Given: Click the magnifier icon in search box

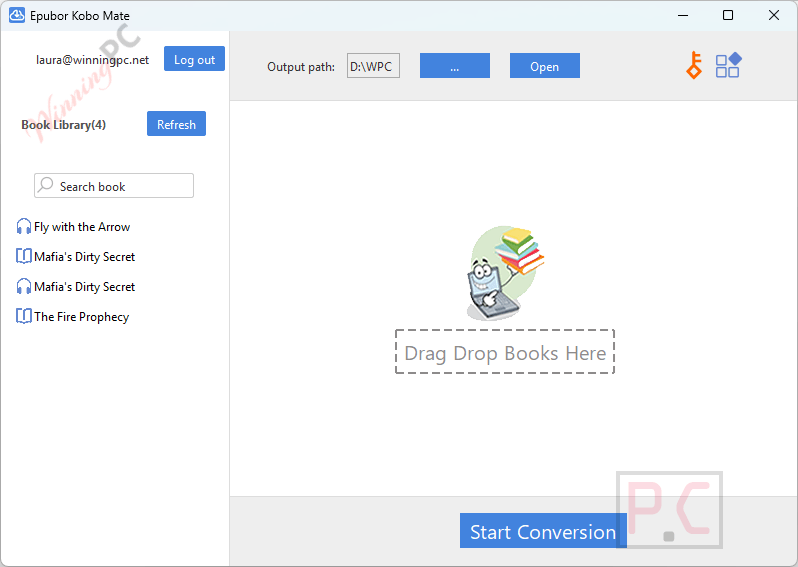Looking at the screenshot, I should [46, 184].
